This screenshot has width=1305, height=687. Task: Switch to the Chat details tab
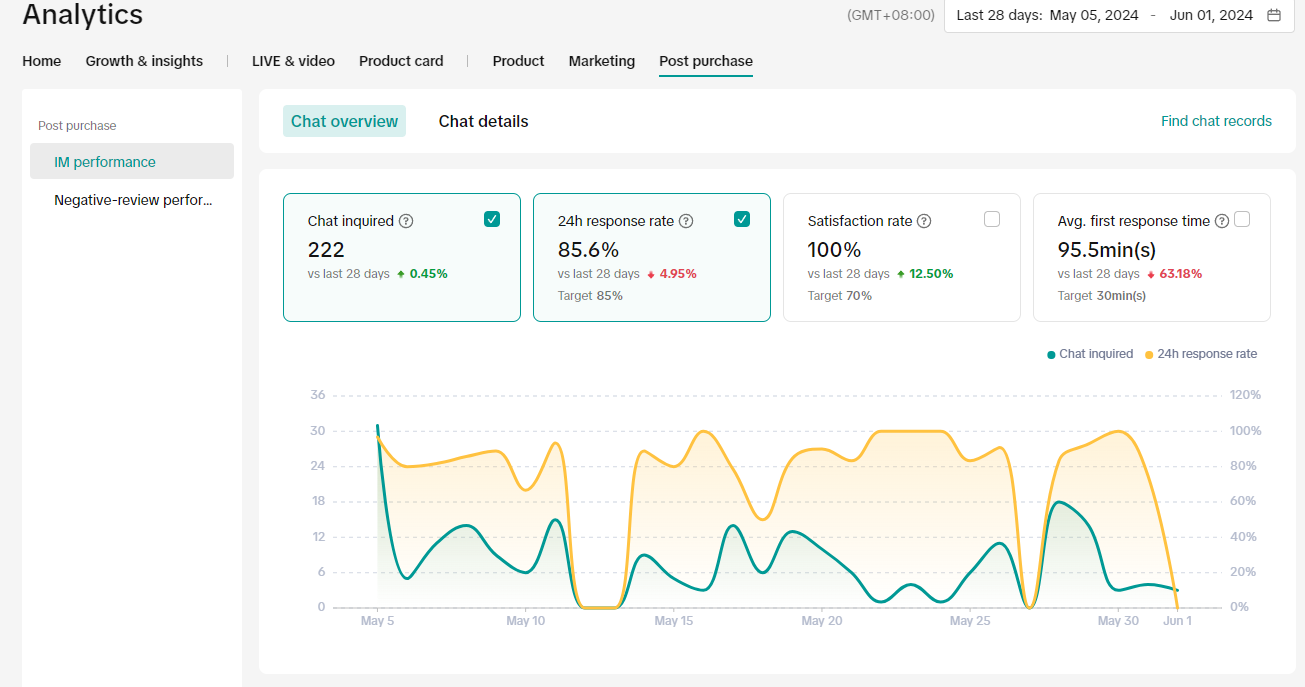tap(483, 121)
